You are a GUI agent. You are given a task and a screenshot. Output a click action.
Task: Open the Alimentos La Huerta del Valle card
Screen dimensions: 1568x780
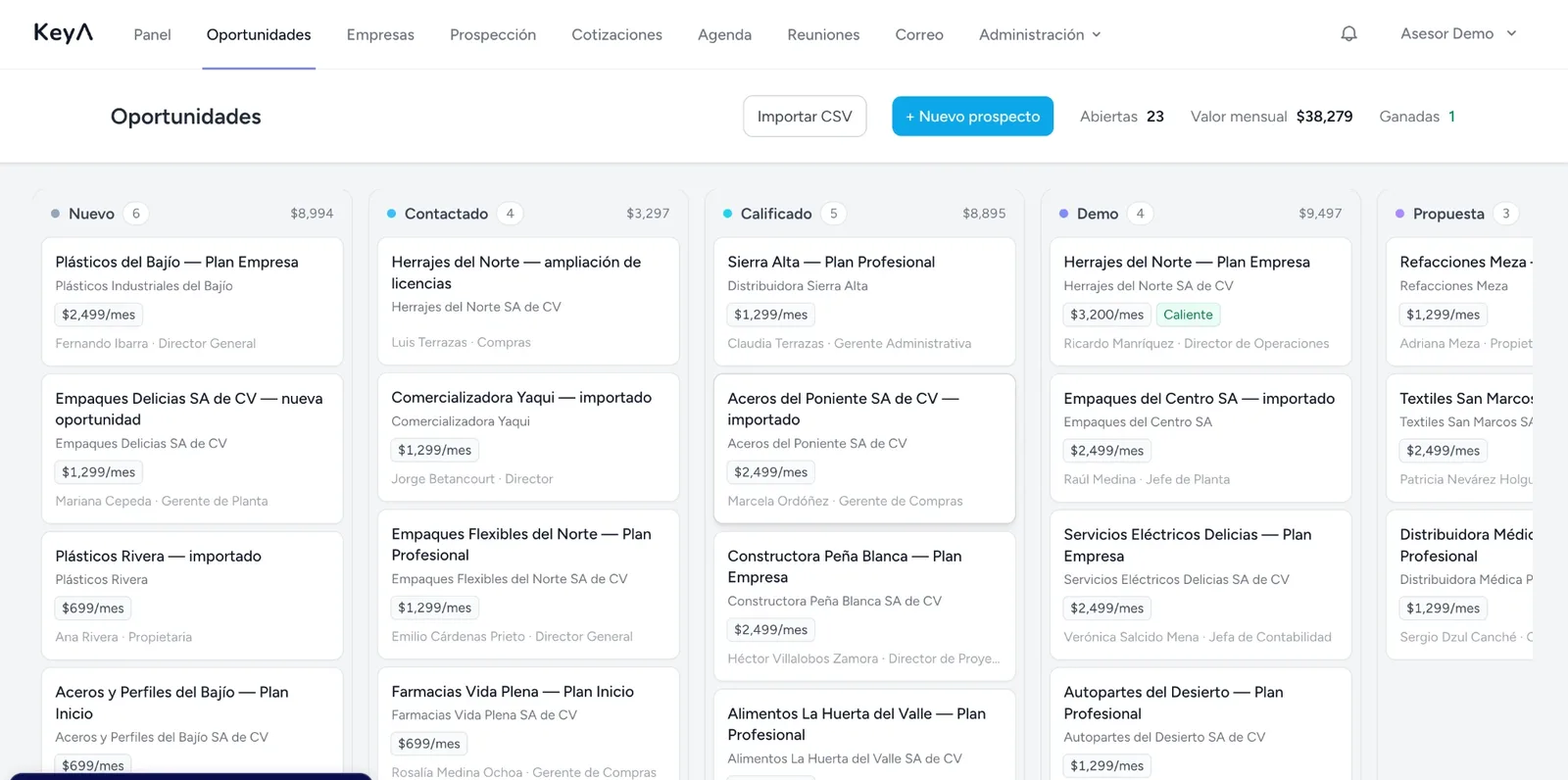tap(864, 735)
